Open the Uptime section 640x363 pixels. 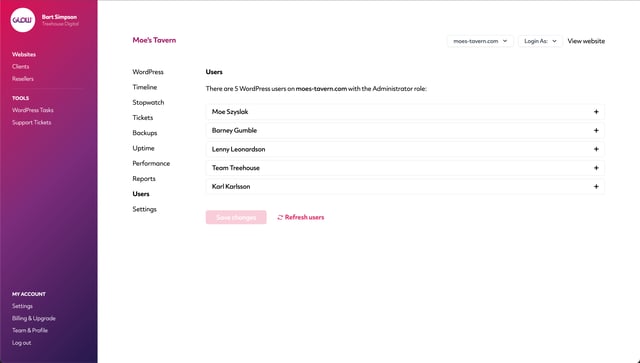point(143,148)
